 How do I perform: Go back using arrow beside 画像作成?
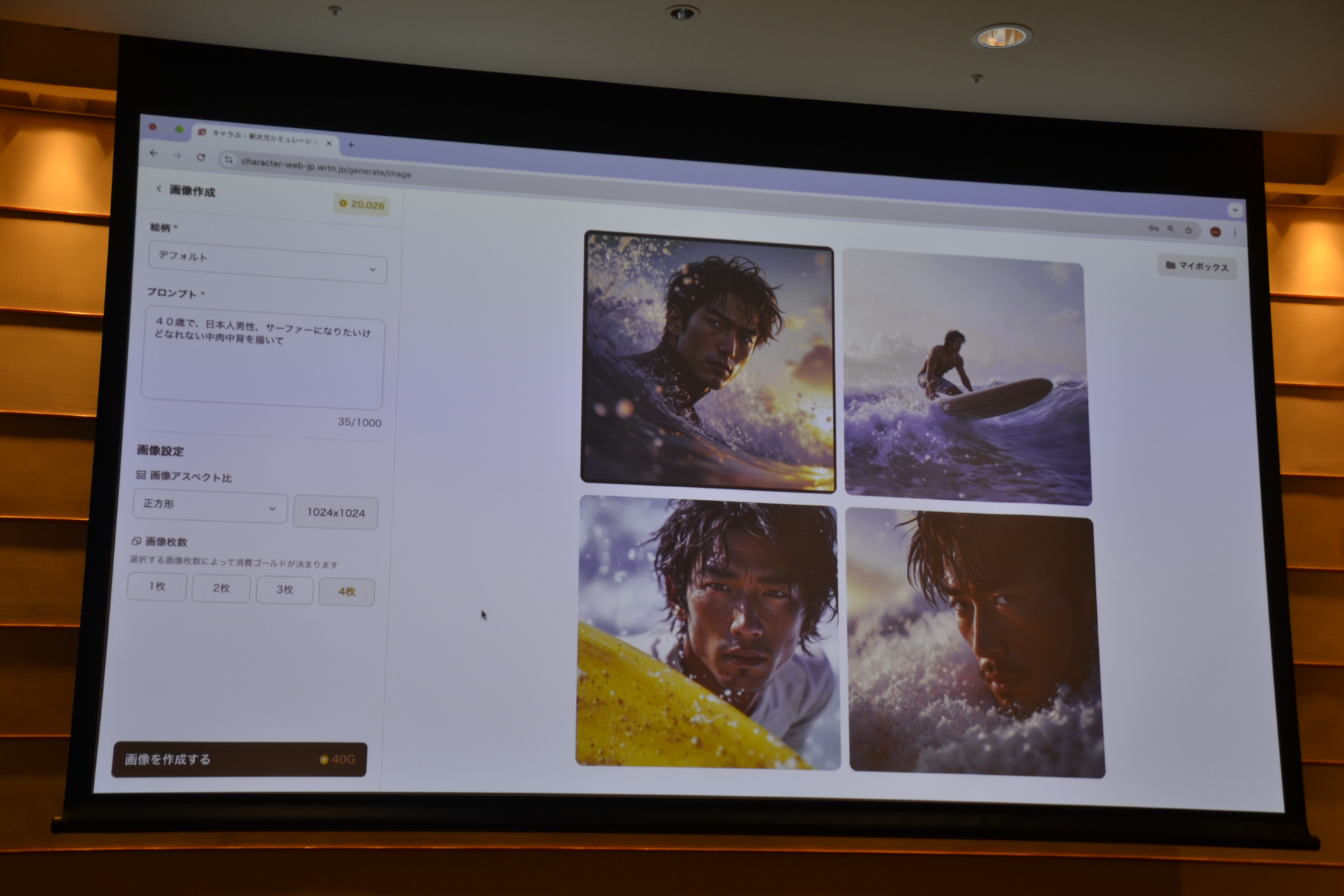tap(159, 189)
